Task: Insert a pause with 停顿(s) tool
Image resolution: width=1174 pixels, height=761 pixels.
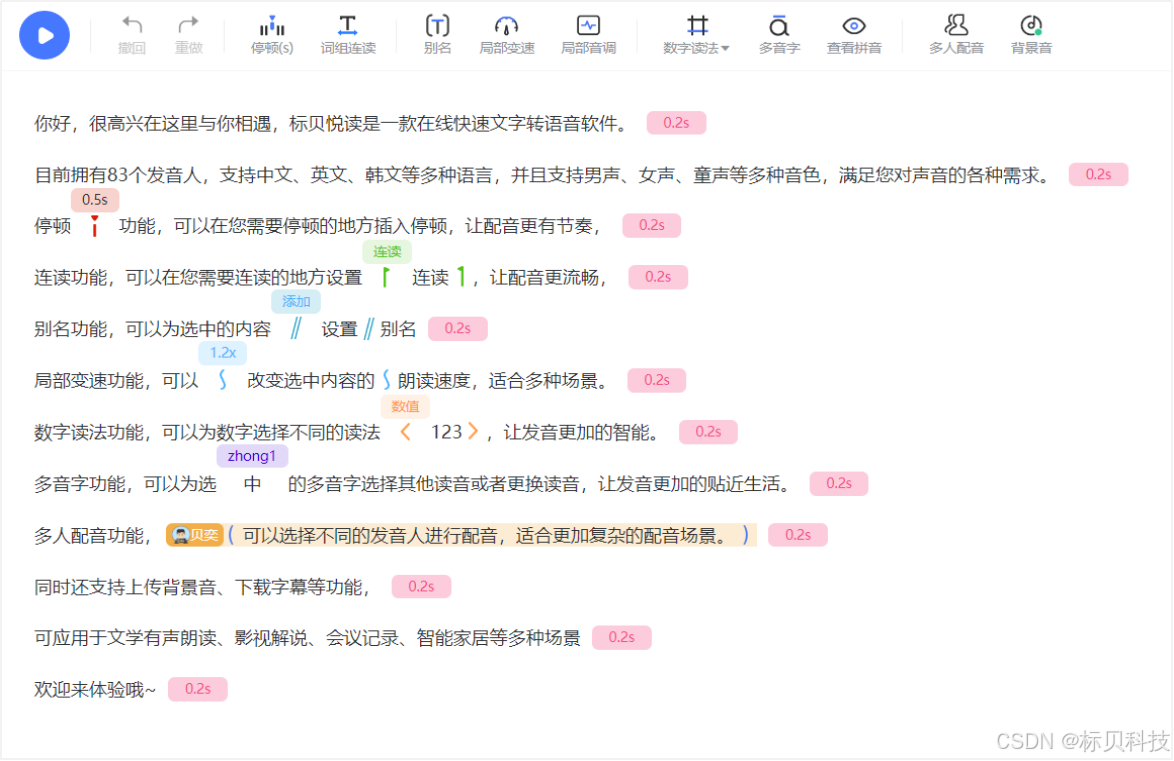Action: coord(272,35)
